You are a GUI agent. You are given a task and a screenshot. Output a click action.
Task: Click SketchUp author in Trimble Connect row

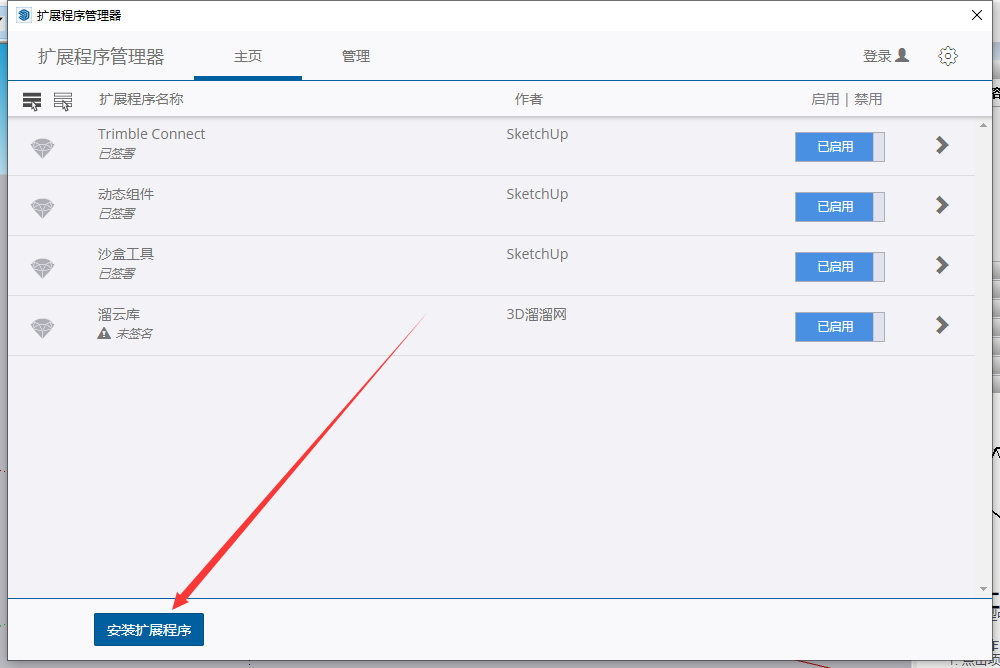pyautogui.click(x=537, y=134)
